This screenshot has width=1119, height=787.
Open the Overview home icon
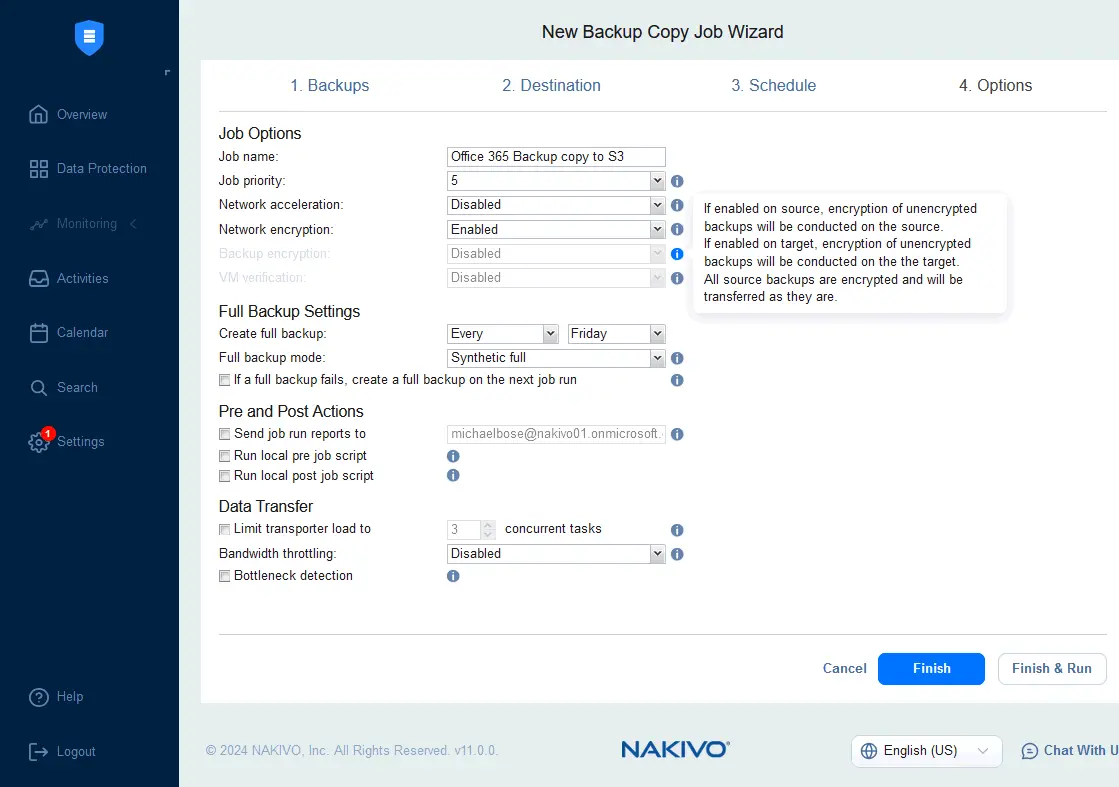(x=39, y=114)
